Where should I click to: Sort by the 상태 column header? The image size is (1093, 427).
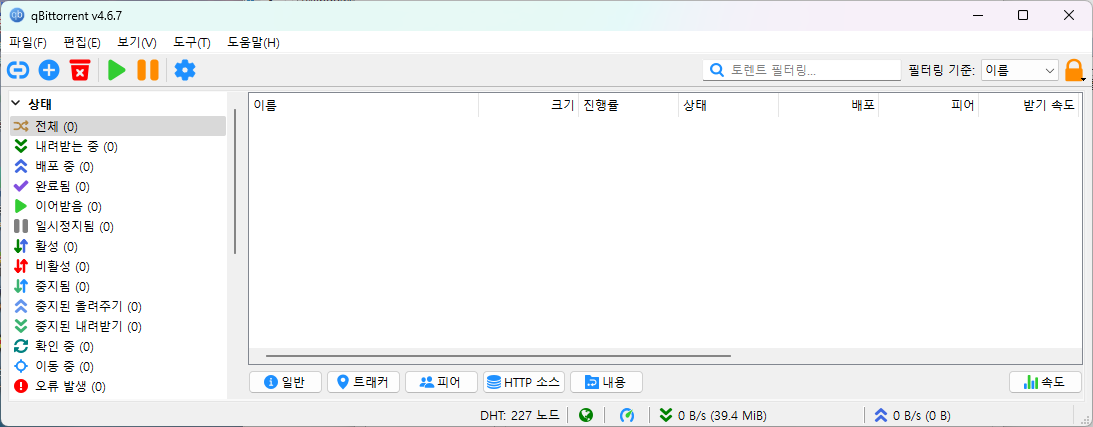(728, 105)
